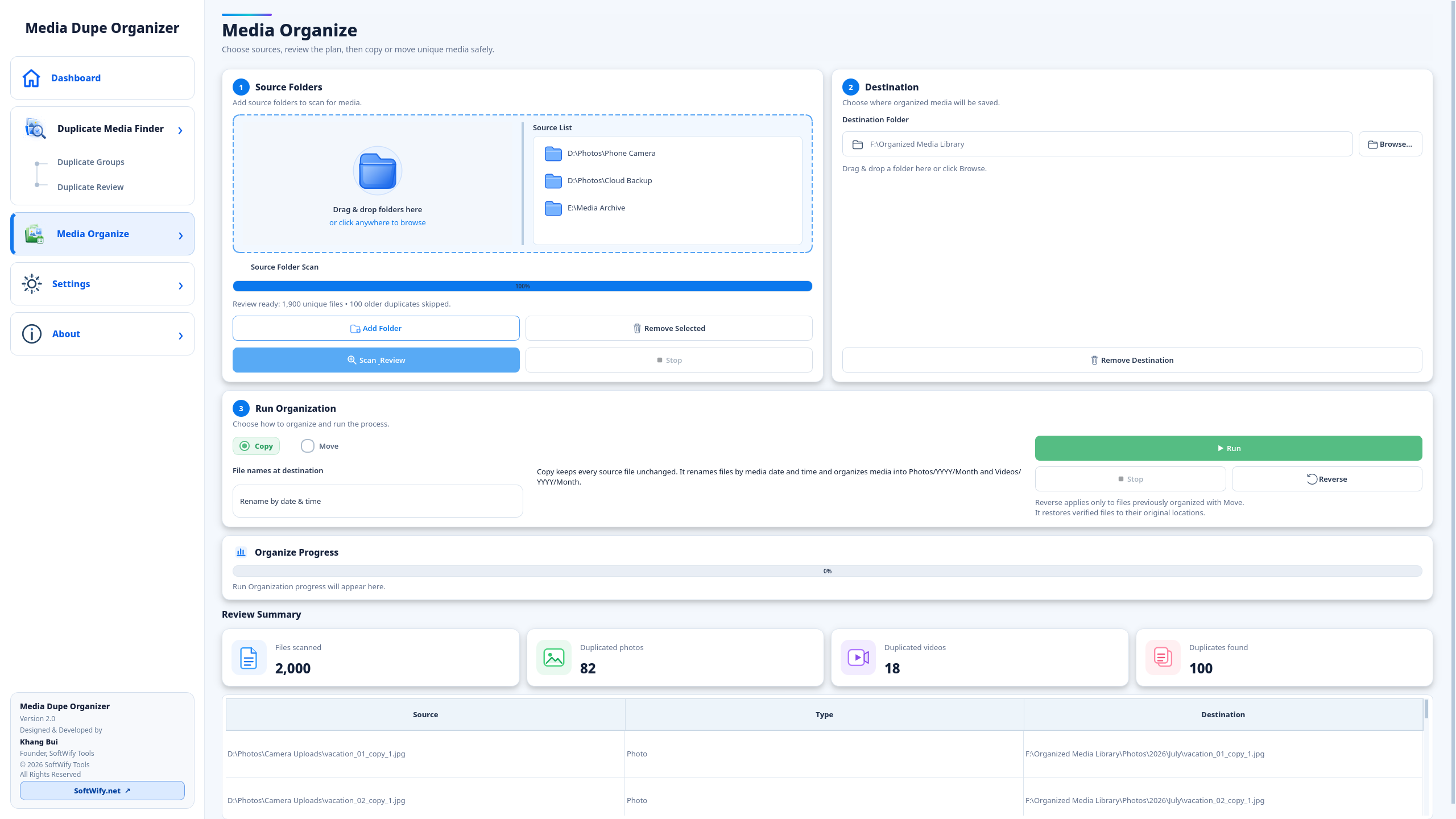
Task: Click the green Run button
Action: click(x=1228, y=448)
